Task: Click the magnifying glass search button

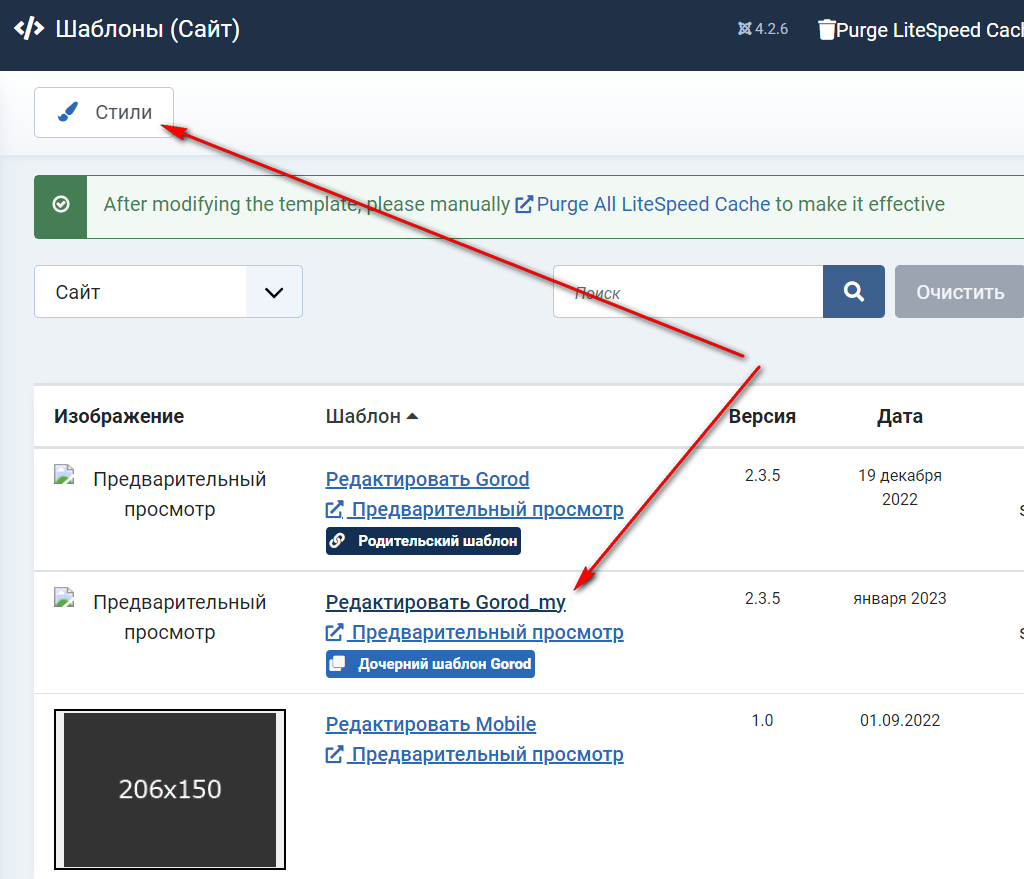Action: pos(853,292)
